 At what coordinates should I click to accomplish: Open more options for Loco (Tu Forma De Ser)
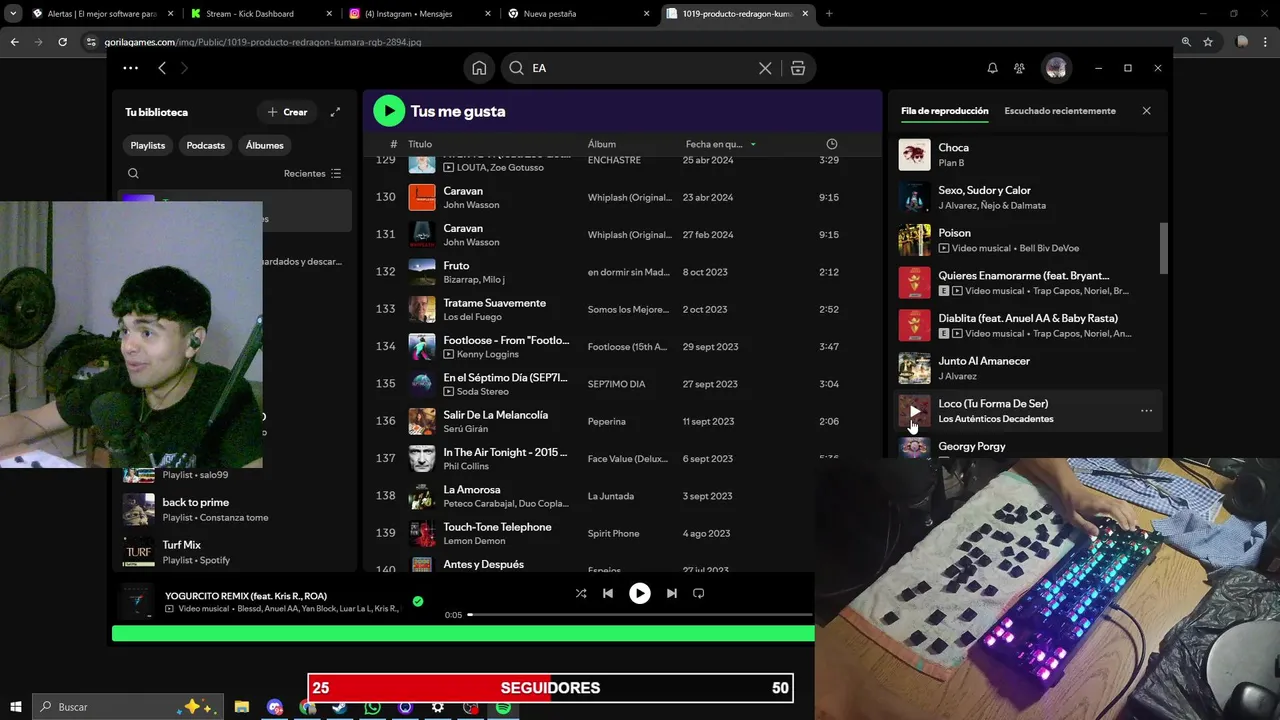[x=1146, y=411]
